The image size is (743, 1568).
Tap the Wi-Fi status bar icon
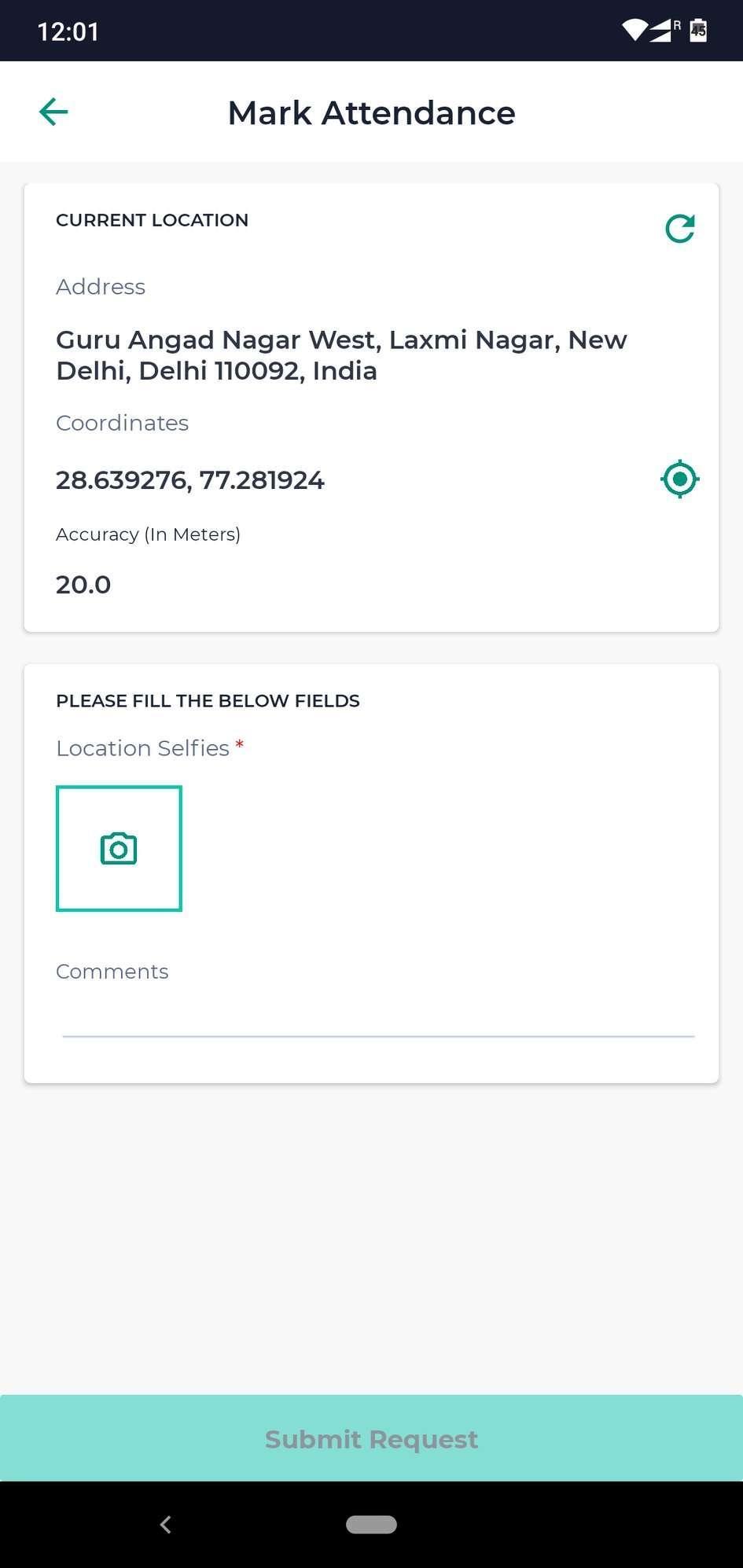coord(634,31)
